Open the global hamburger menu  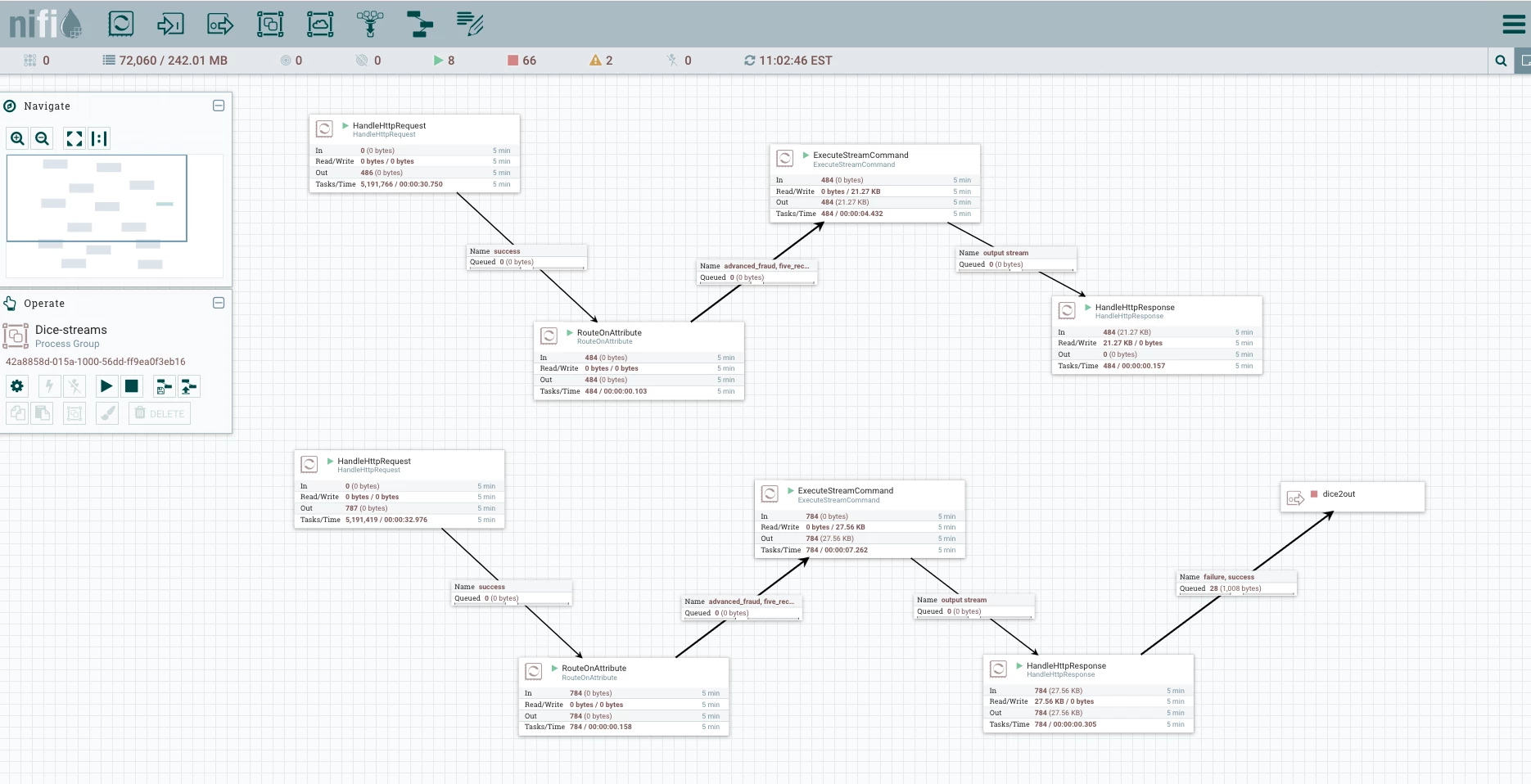tap(1514, 24)
